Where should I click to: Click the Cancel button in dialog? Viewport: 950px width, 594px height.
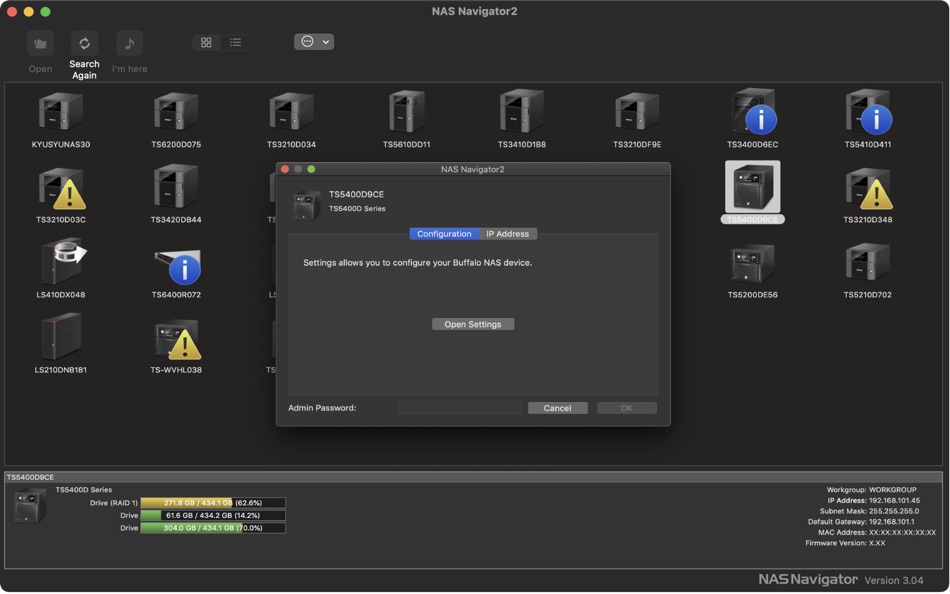pos(557,408)
